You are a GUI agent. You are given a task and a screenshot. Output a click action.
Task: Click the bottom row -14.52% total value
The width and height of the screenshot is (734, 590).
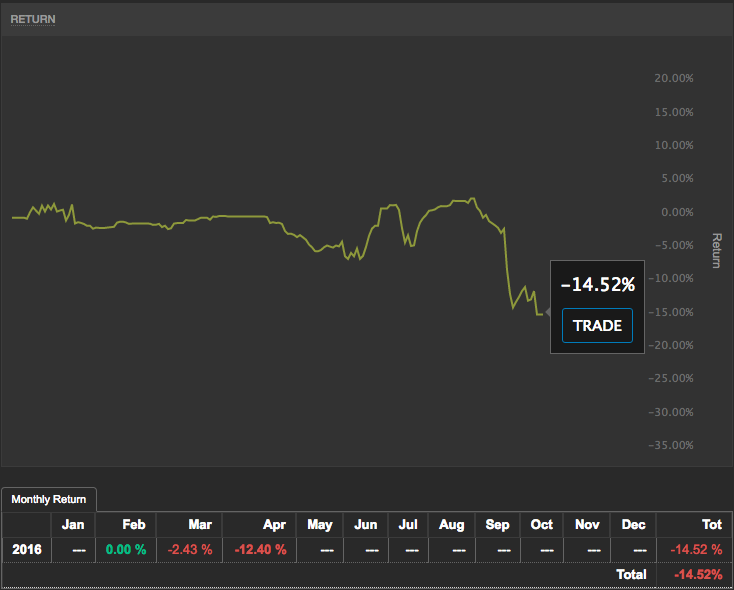[x=698, y=574]
